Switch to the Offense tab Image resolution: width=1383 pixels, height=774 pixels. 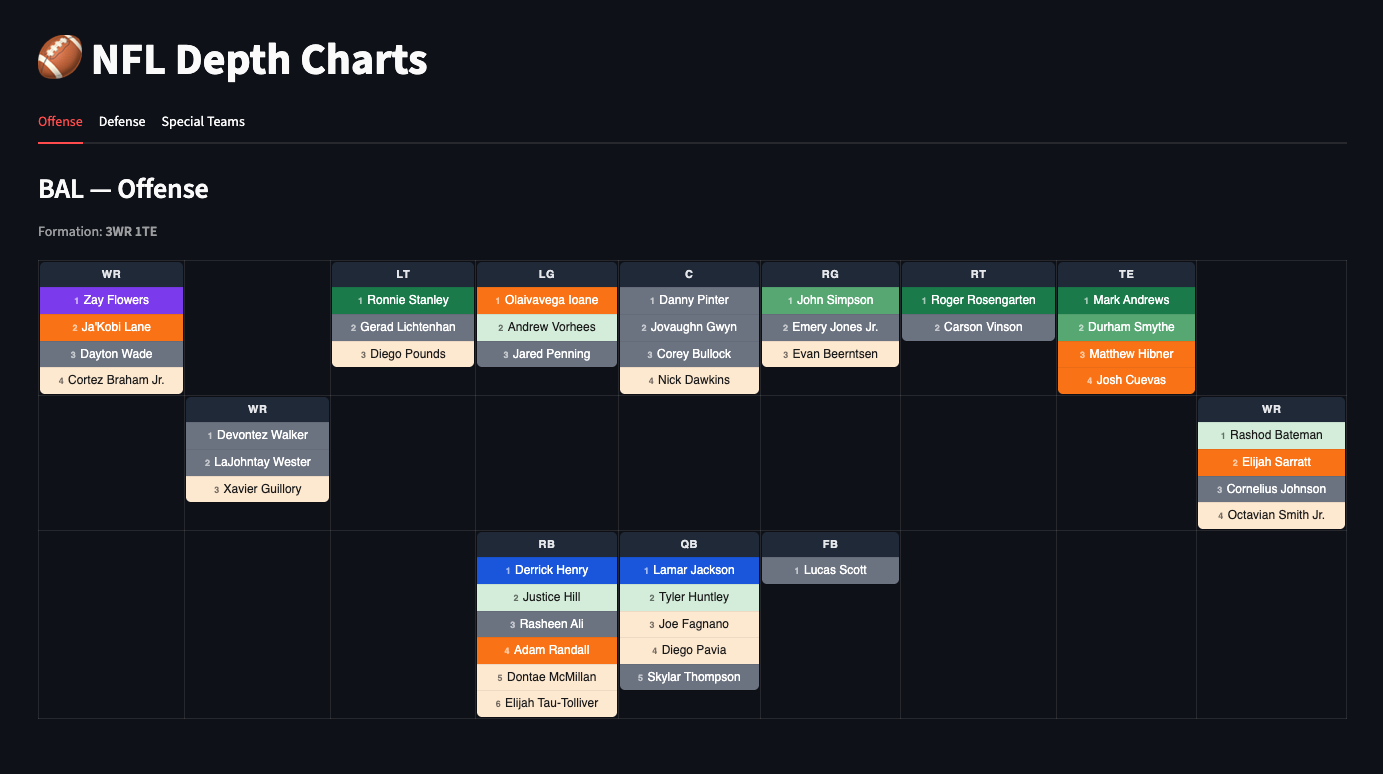[x=60, y=122]
